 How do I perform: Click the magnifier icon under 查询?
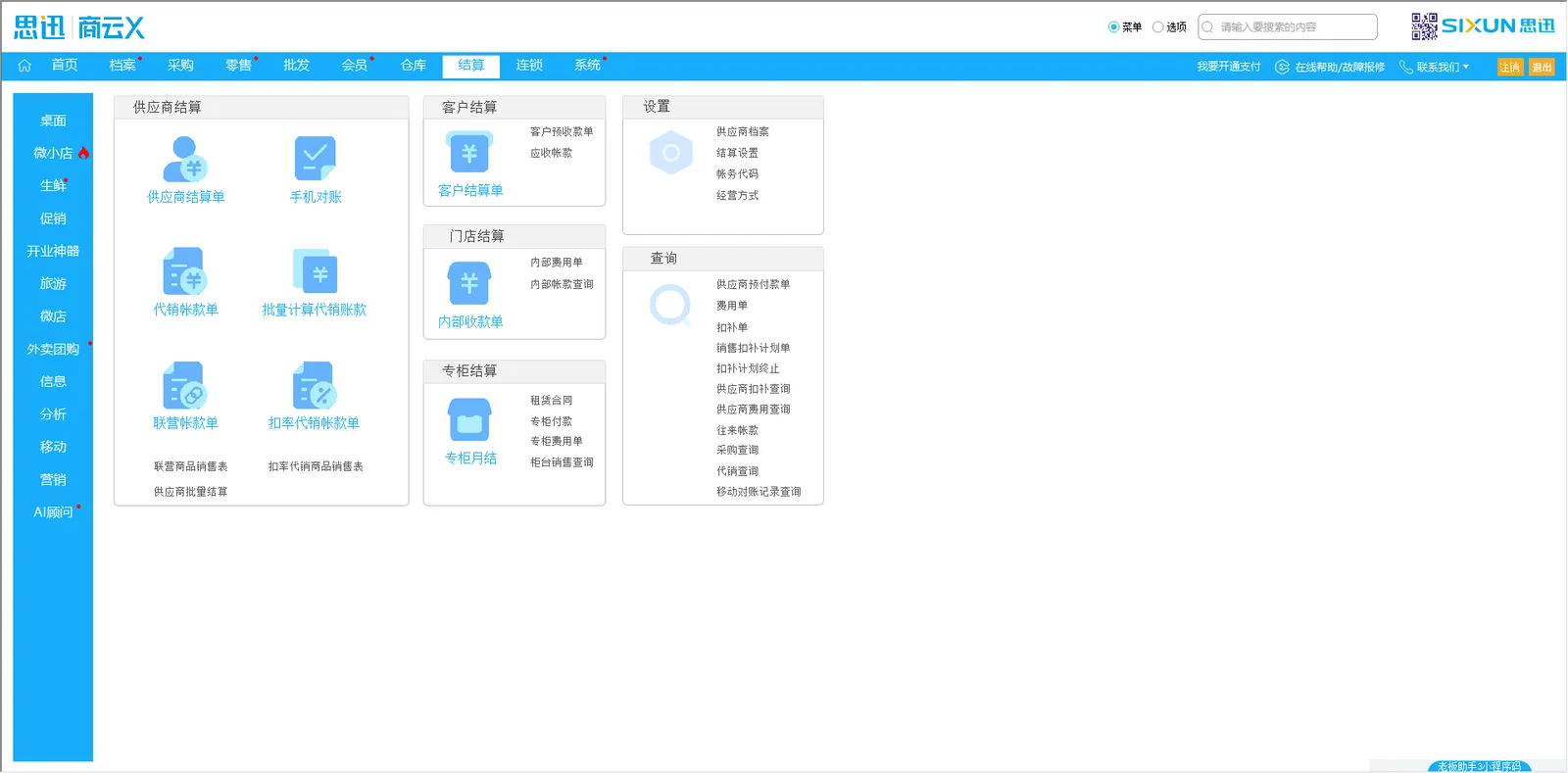pyautogui.click(x=671, y=306)
